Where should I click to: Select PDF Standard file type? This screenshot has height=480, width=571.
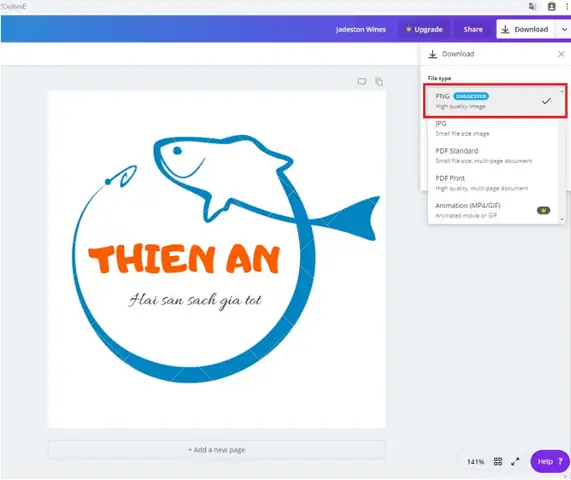pyautogui.click(x=493, y=156)
